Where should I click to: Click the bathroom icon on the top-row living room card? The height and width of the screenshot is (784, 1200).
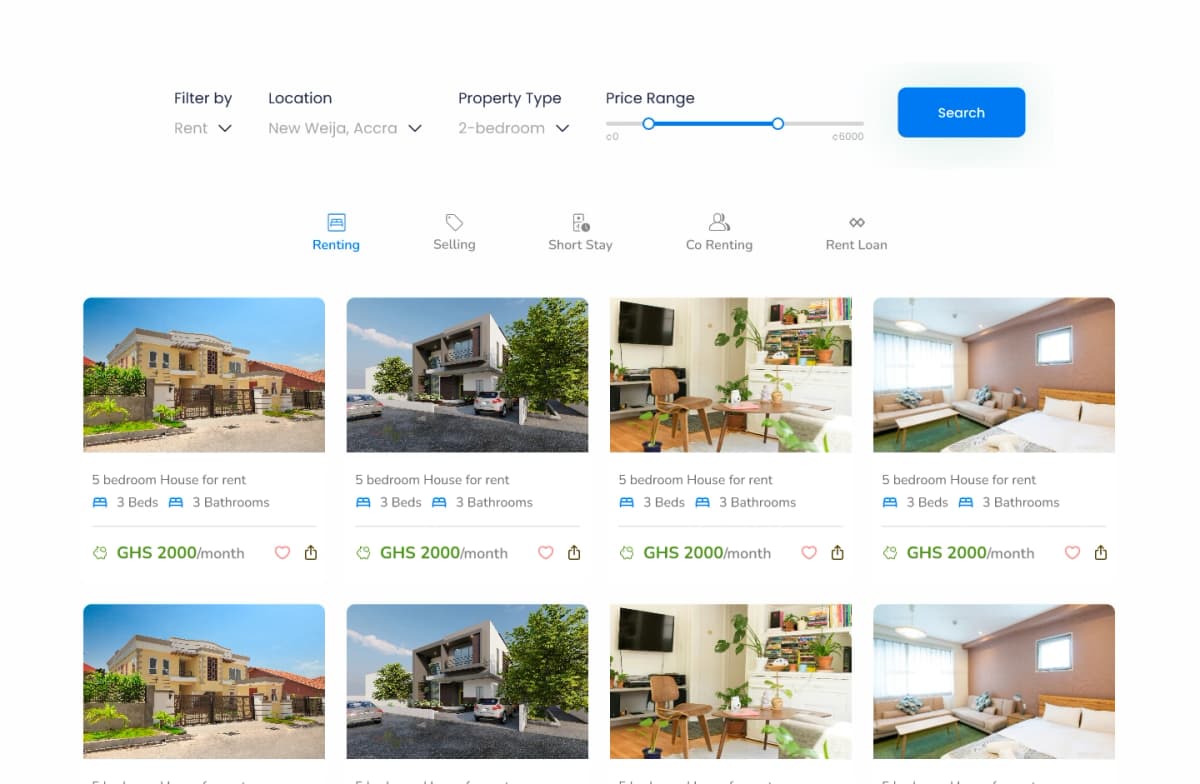click(702, 502)
